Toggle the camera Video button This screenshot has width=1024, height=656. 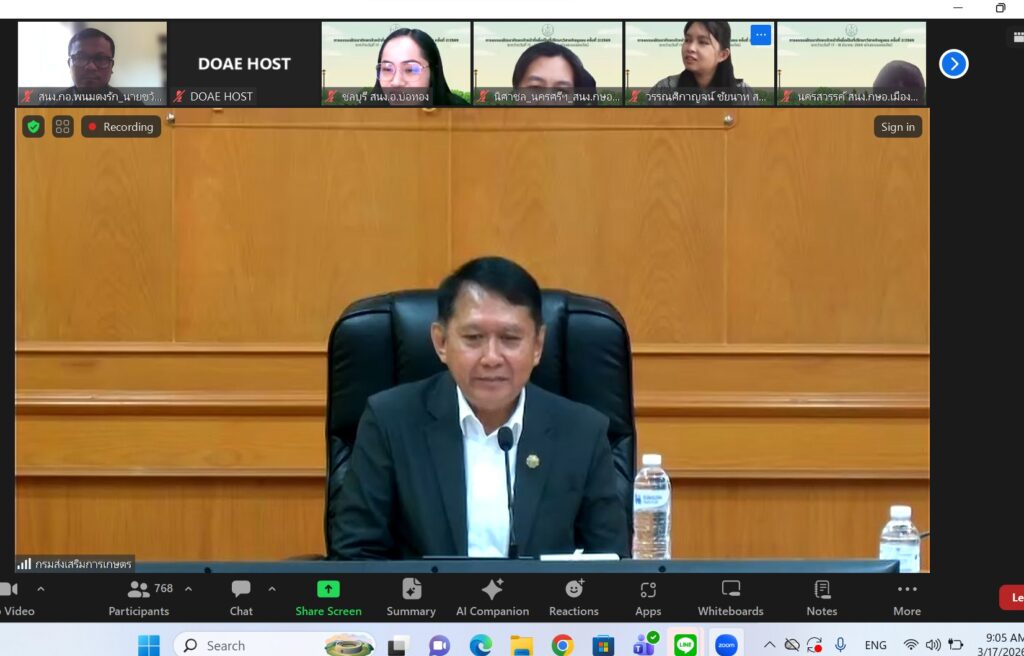[10, 598]
